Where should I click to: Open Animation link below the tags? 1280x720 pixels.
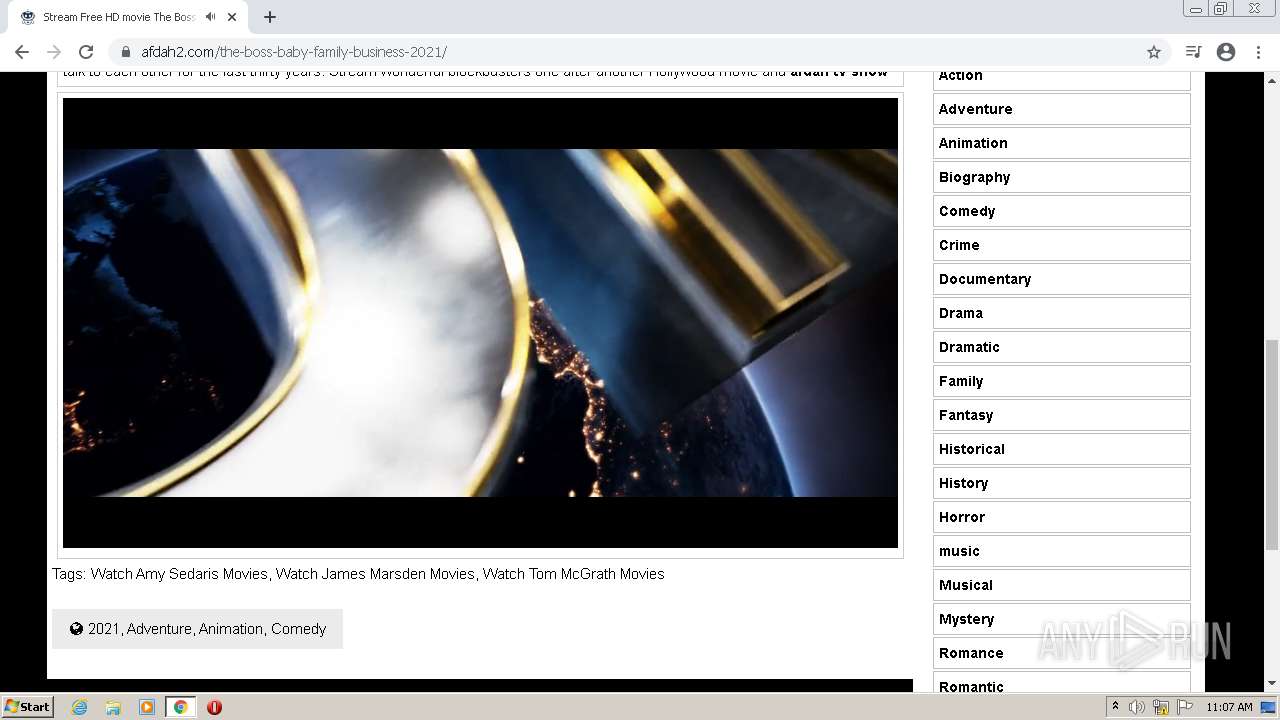tap(231, 629)
